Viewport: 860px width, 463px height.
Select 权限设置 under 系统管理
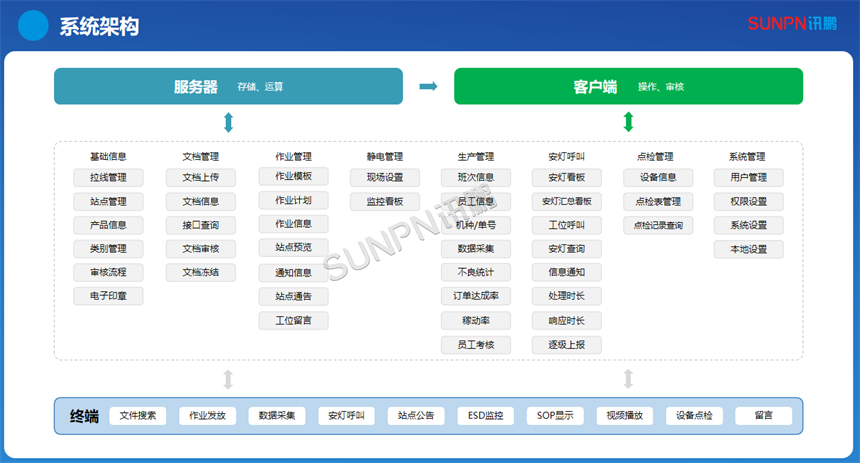(x=748, y=202)
